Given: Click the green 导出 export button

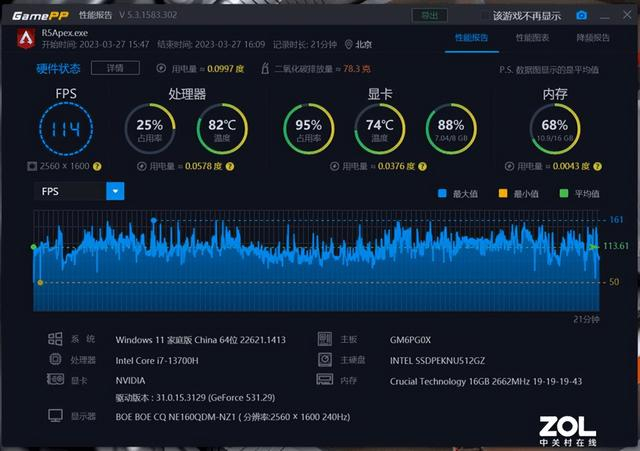Looking at the screenshot, I should point(429,16).
